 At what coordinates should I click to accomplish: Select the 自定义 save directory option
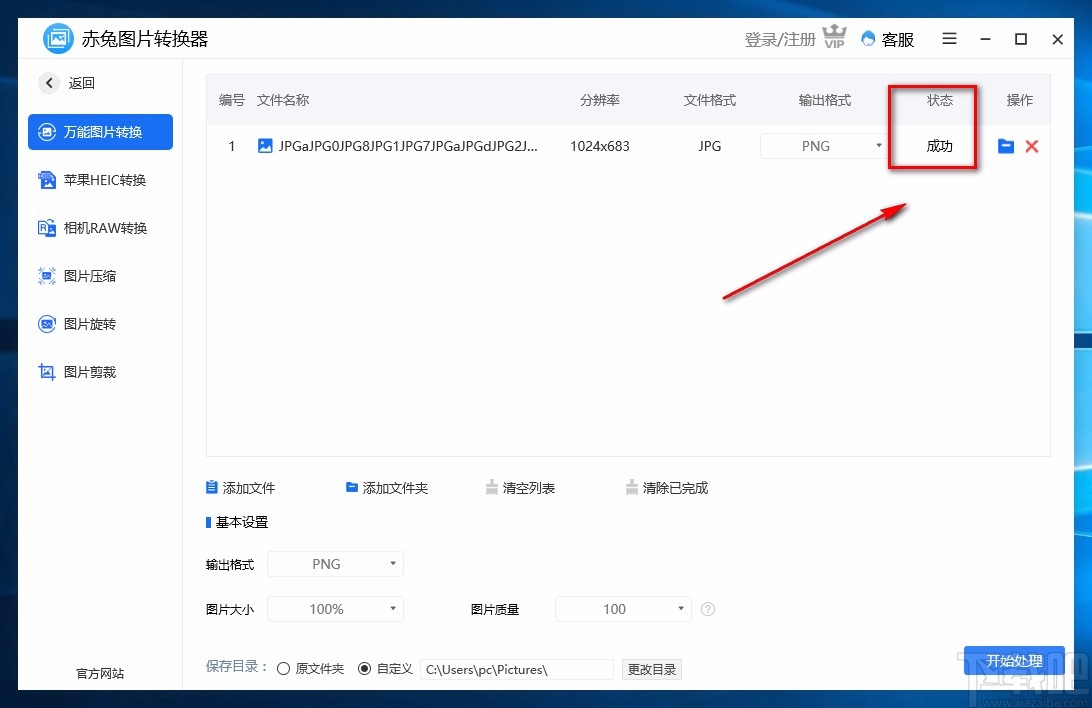pos(367,668)
